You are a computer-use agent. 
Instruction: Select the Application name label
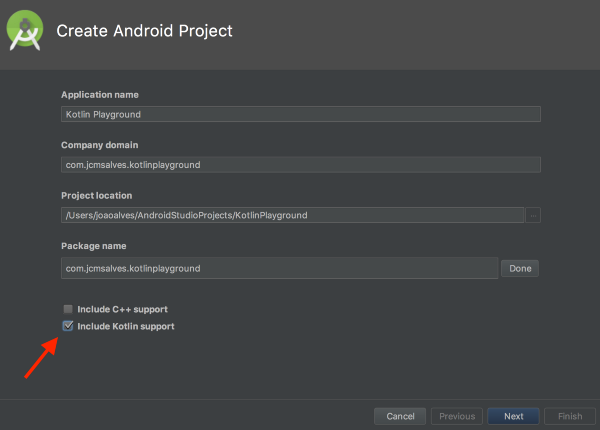[x=100, y=95]
